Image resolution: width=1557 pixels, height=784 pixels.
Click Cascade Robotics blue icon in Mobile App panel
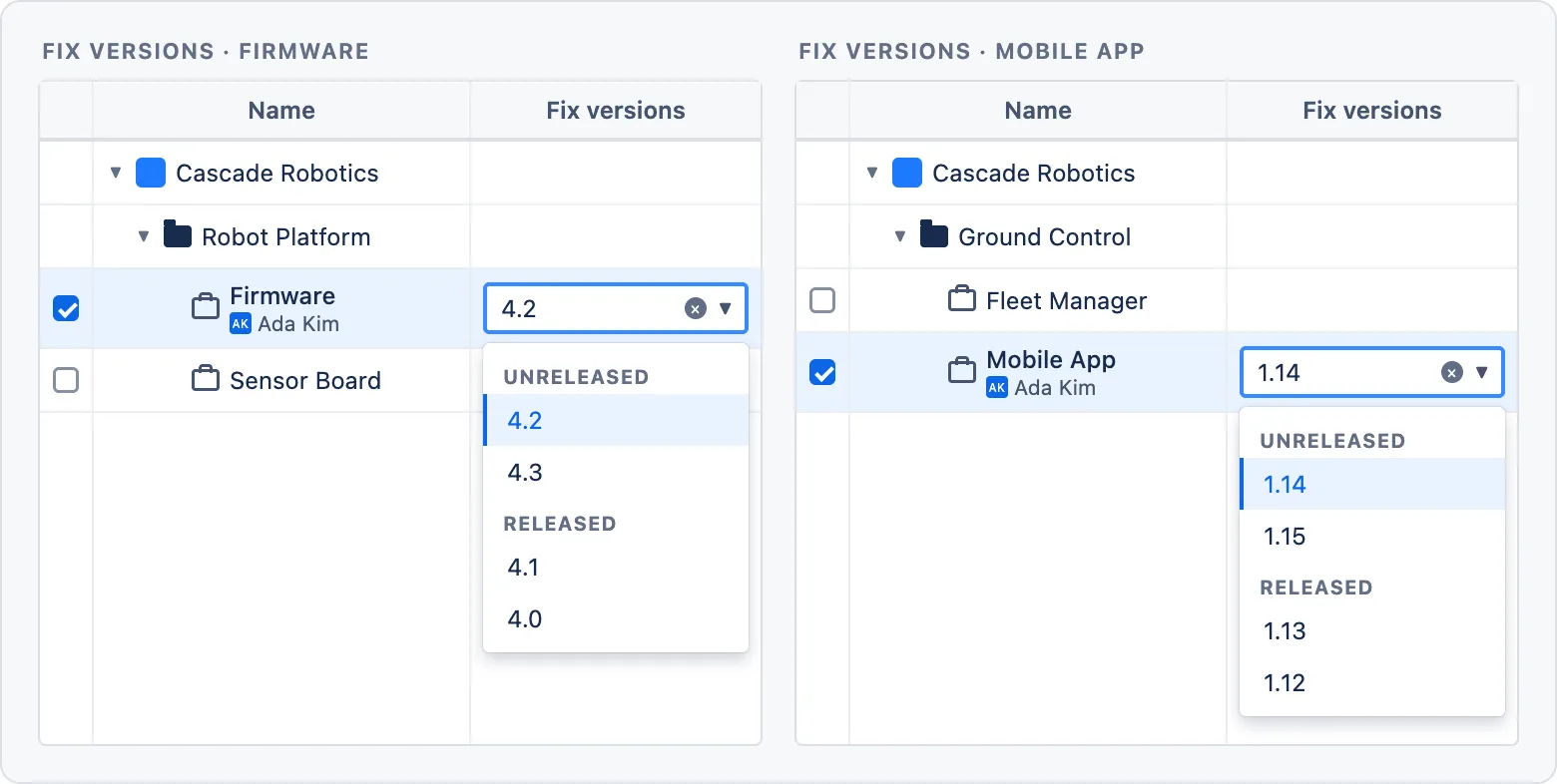click(x=907, y=173)
